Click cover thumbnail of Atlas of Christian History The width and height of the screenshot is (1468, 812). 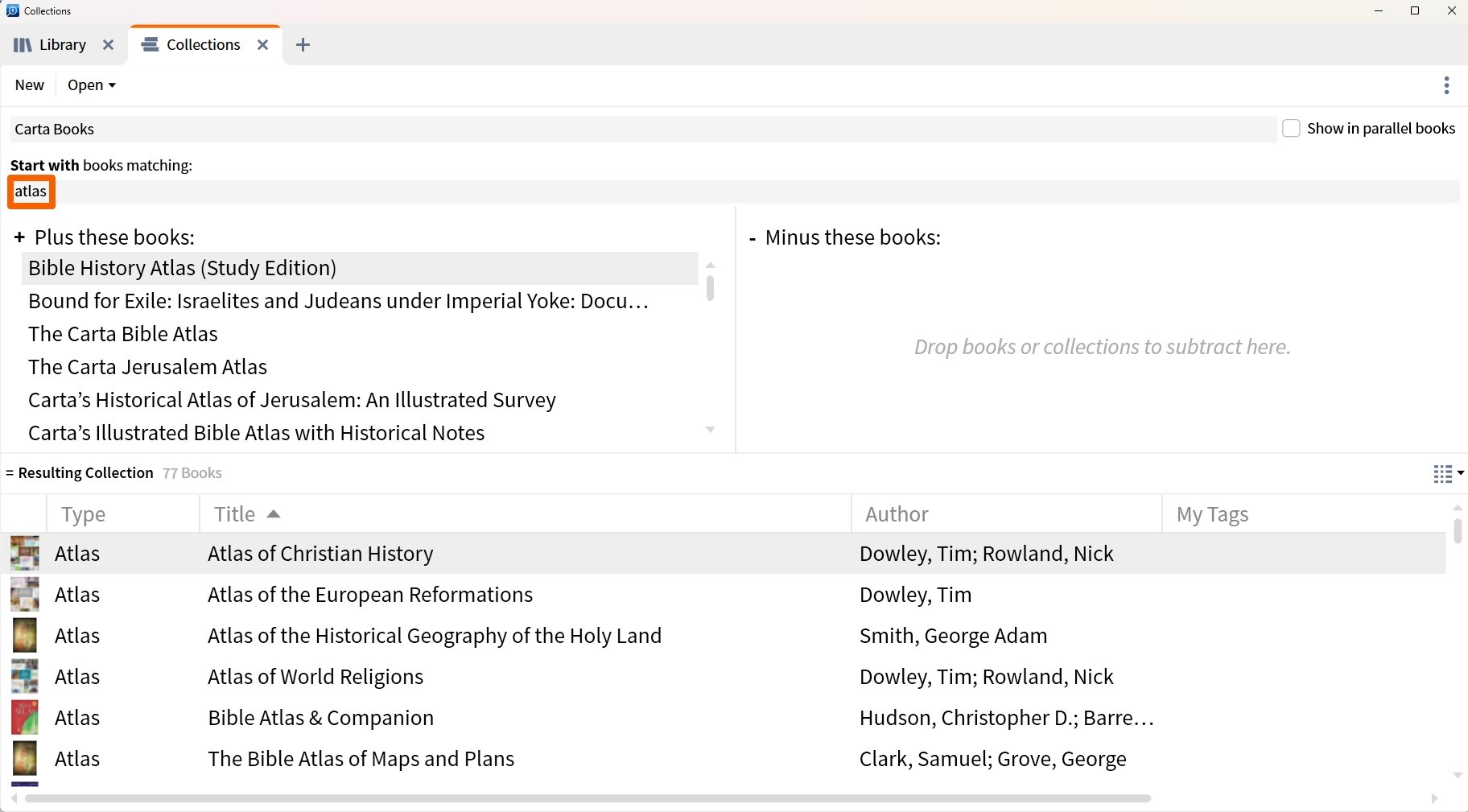click(x=24, y=554)
